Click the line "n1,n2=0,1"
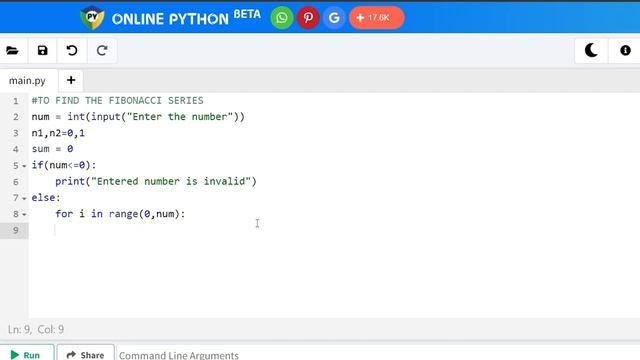The height and width of the screenshot is (360, 640). pos(58,133)
